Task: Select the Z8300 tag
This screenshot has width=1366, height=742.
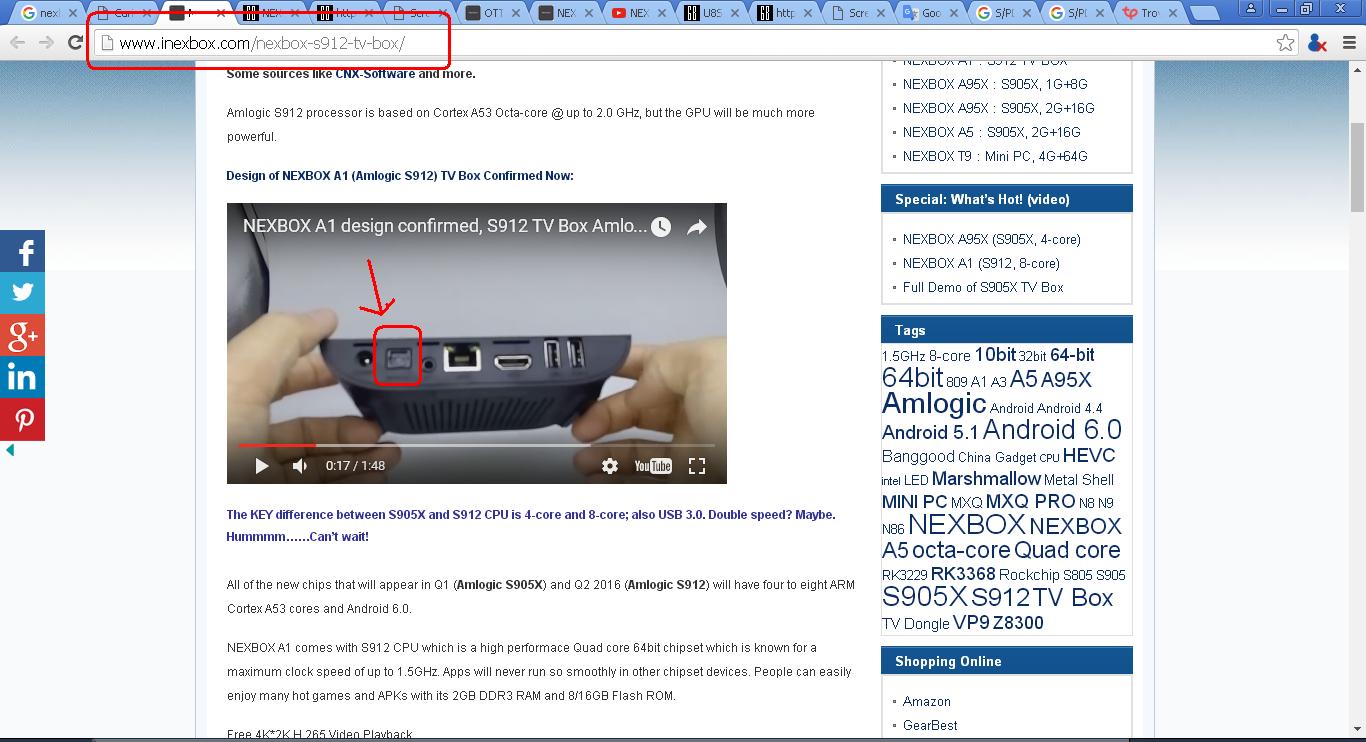Action: (x=1018, y=623)
